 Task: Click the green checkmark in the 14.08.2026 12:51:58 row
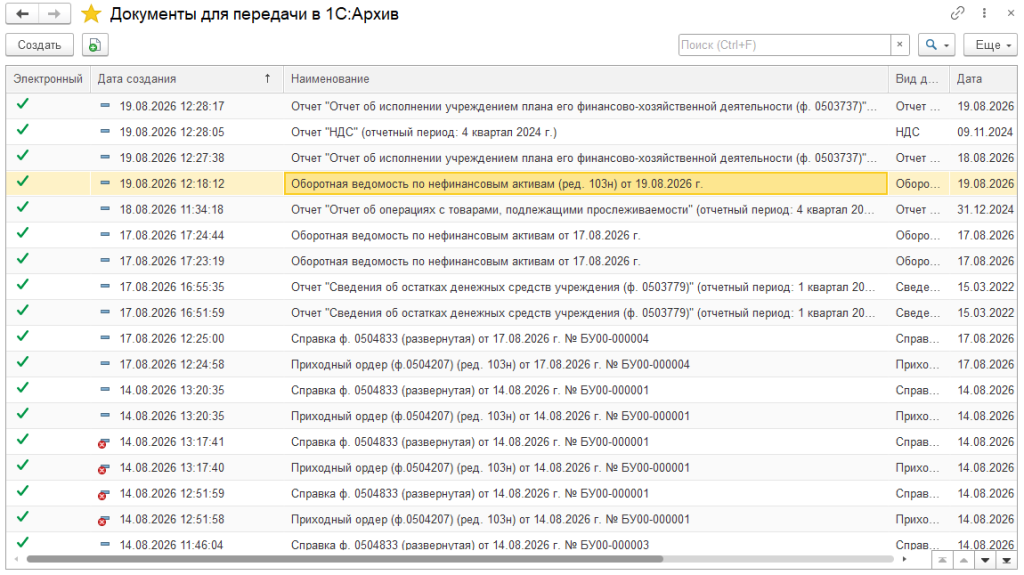click(23, 517)
